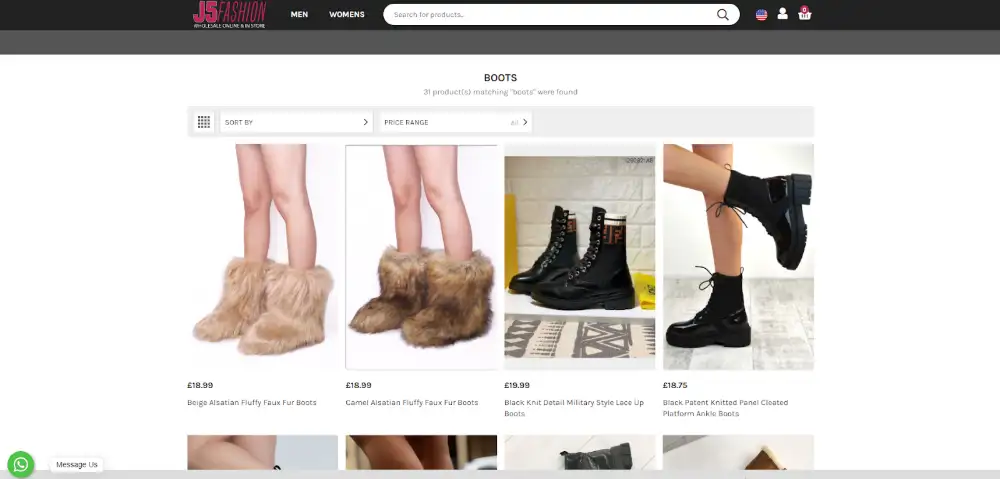Open the J5 Fashion logo homepage

pyautogui.click(x=230, y=15)
